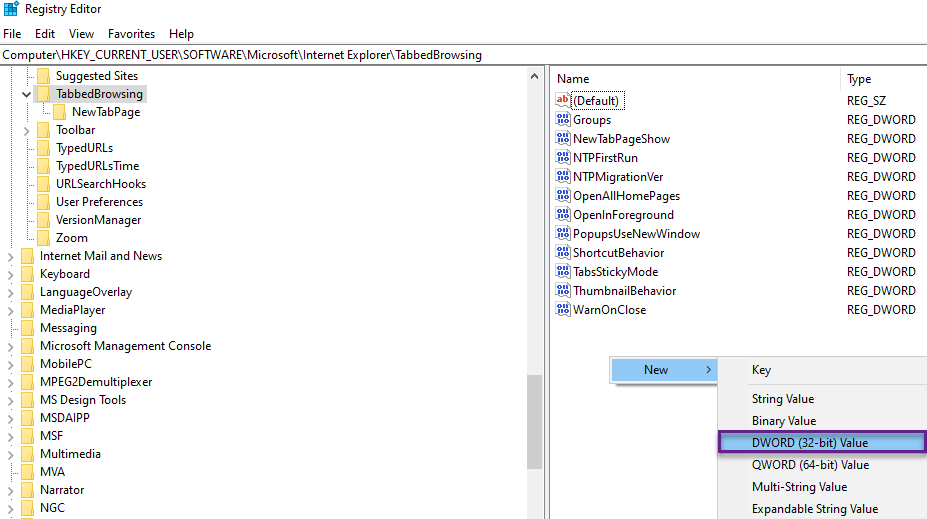Image resolution: width=927 pixels, height=519 pixels.
Task: Select String Value in the New submenu
Action: (x=783, y=399)
